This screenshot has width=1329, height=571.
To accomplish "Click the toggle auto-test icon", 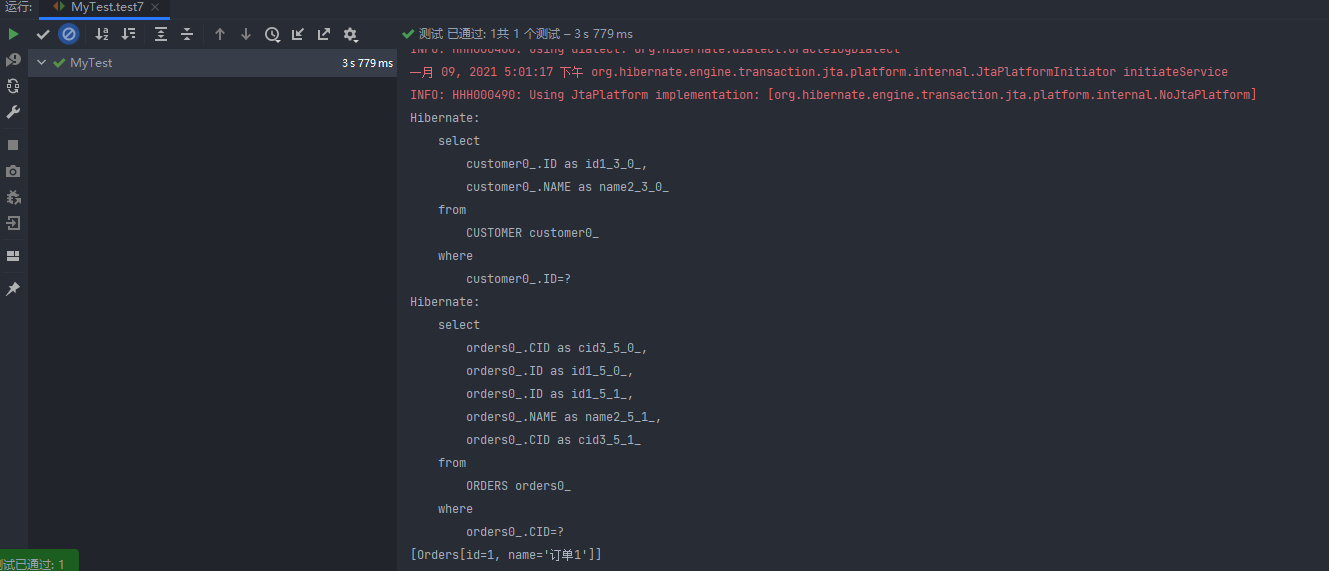I will pyautogui.click(x=13, y=86).
